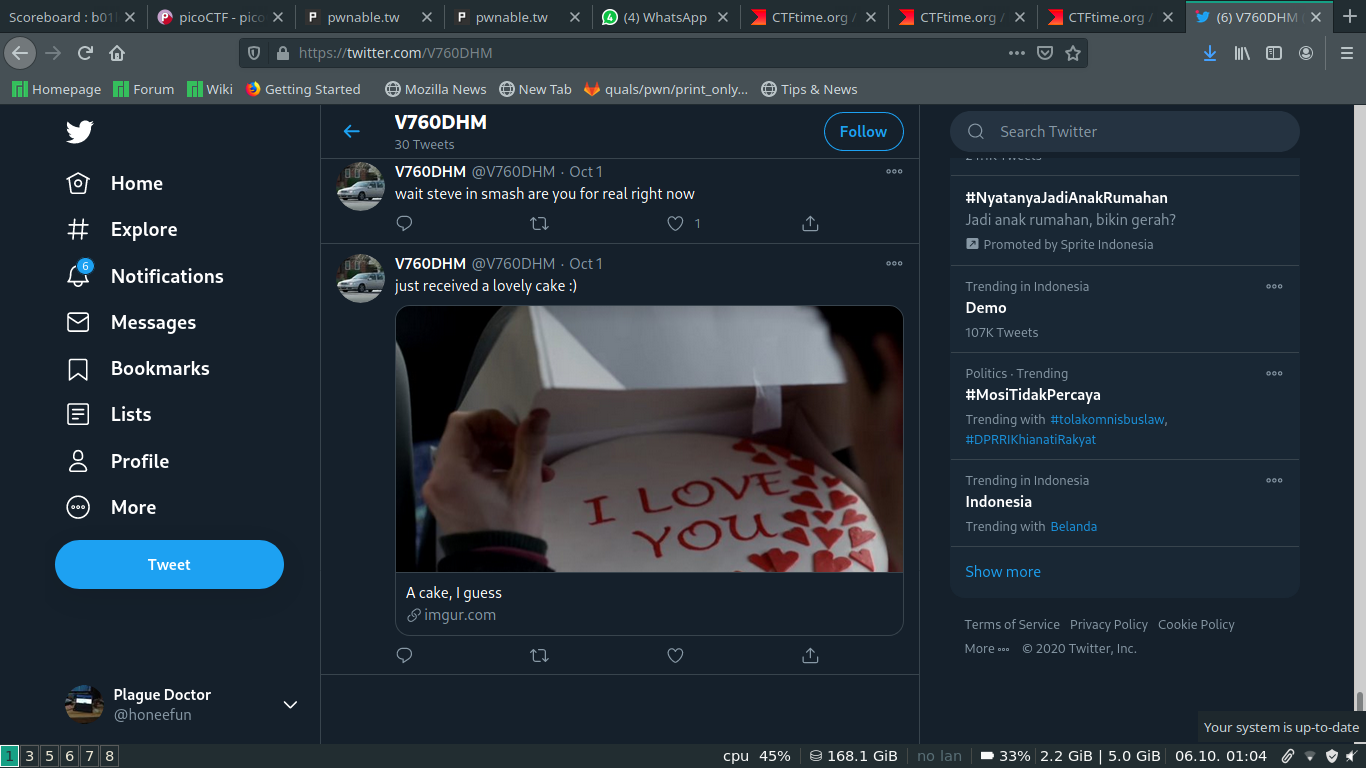The height and width of the screenshot is (768, 1366).
Task: Open imgur.com link card
Action: coord(649,604)
